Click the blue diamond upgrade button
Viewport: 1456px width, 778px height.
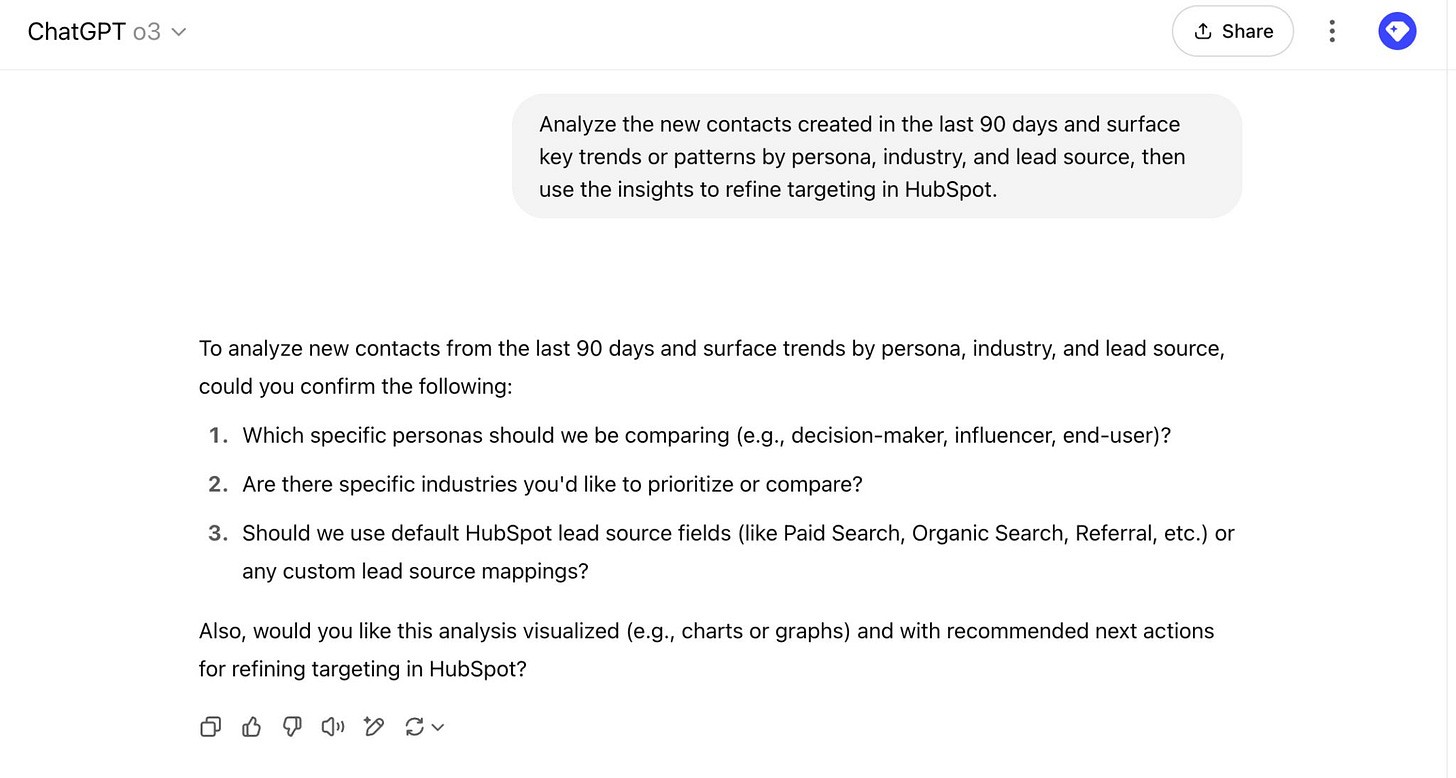tap(1397, 30)
